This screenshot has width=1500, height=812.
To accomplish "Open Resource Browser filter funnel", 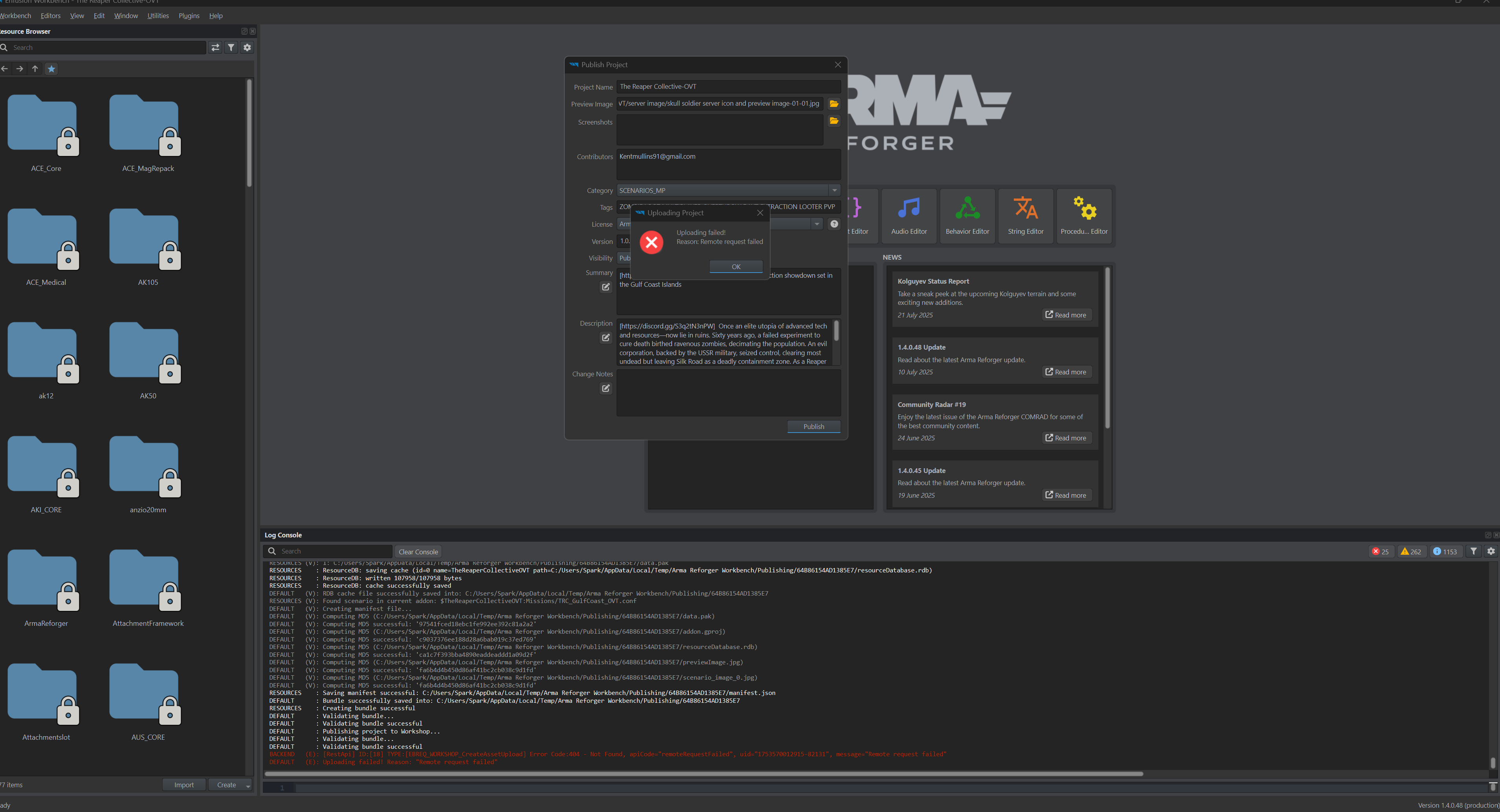I will 231,48.
